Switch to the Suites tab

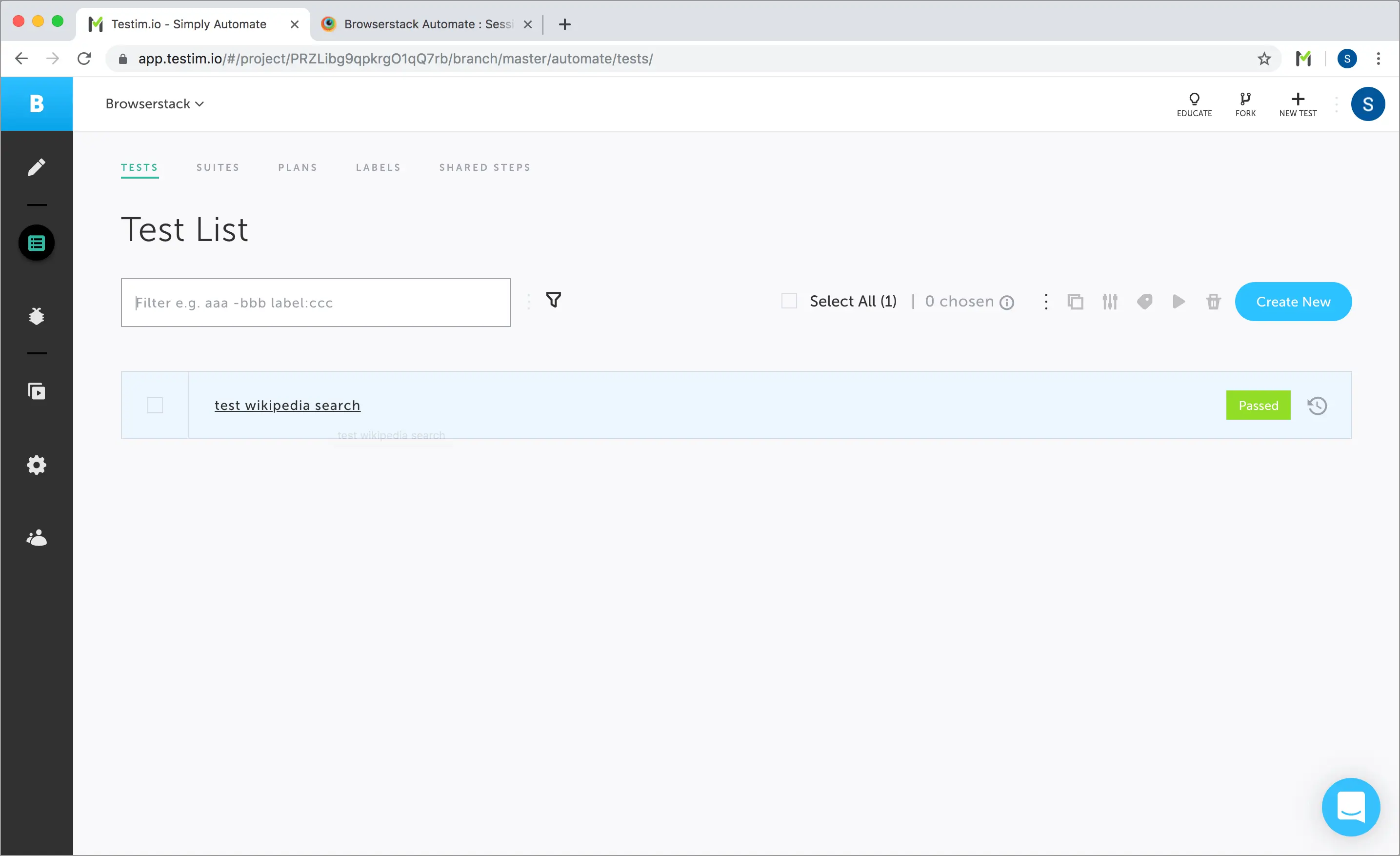click(x=218, y=167)
